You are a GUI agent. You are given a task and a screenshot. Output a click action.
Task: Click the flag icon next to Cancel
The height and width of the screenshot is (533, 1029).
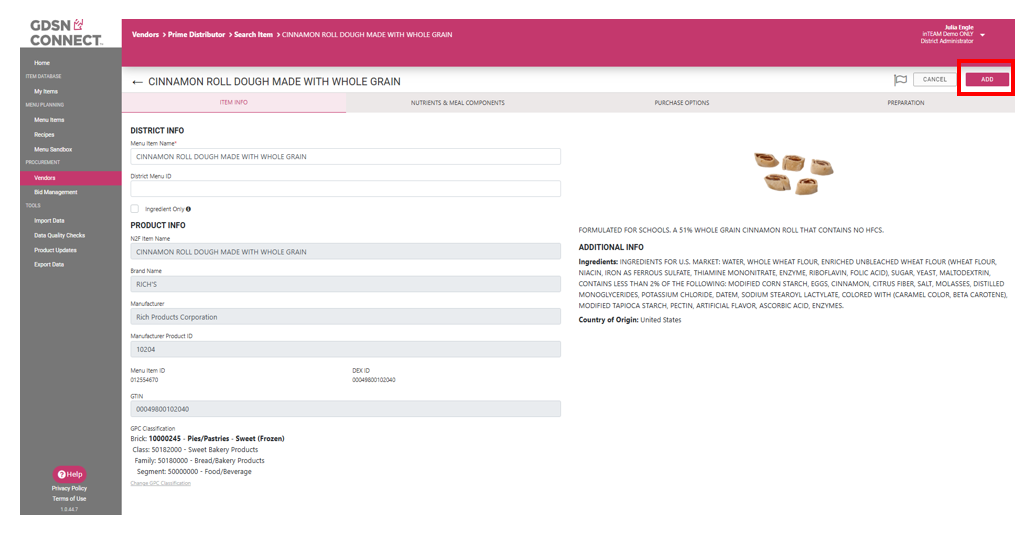(900, 79)
